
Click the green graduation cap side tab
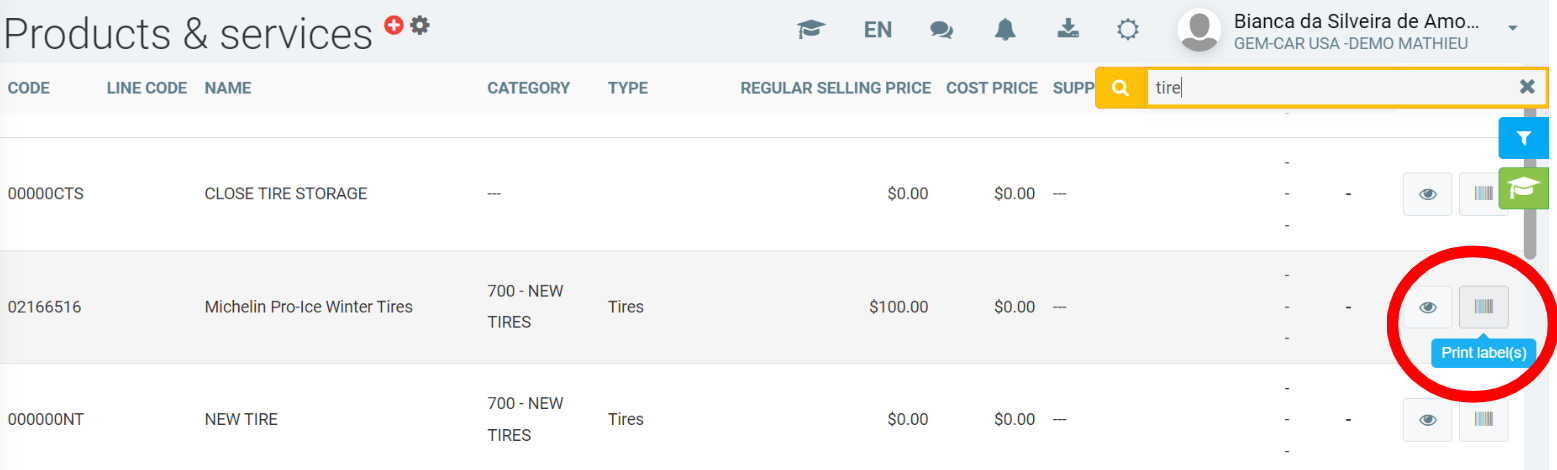pyautogui.click(x=1523, y=188)
